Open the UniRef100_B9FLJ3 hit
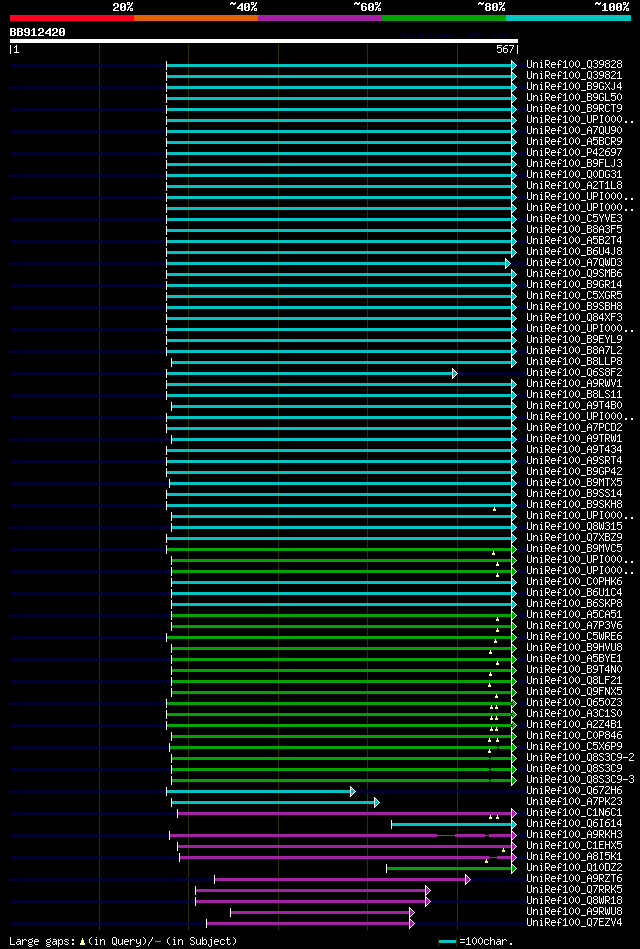This screenshot has width=640, height=949. click(574, 163)
